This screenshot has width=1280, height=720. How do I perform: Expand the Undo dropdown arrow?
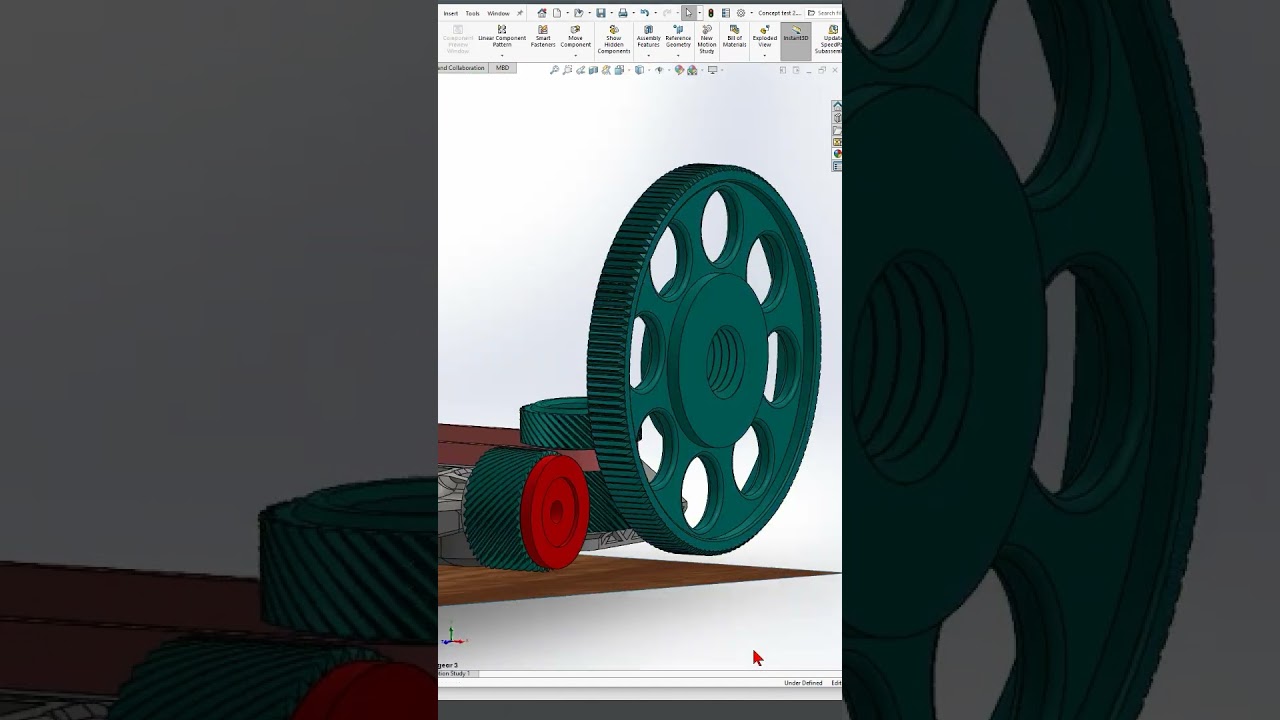(x=655, y=13)
